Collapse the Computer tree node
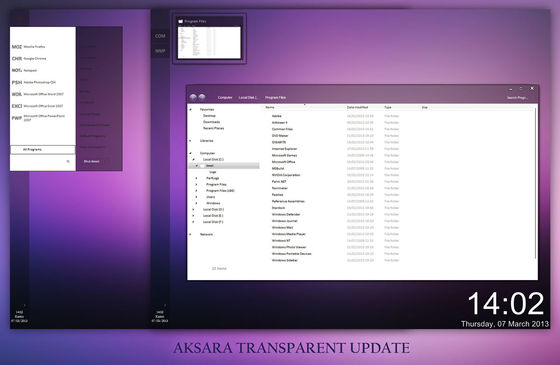The height and width of the screenshot is (365, 560). coord(190,153)
